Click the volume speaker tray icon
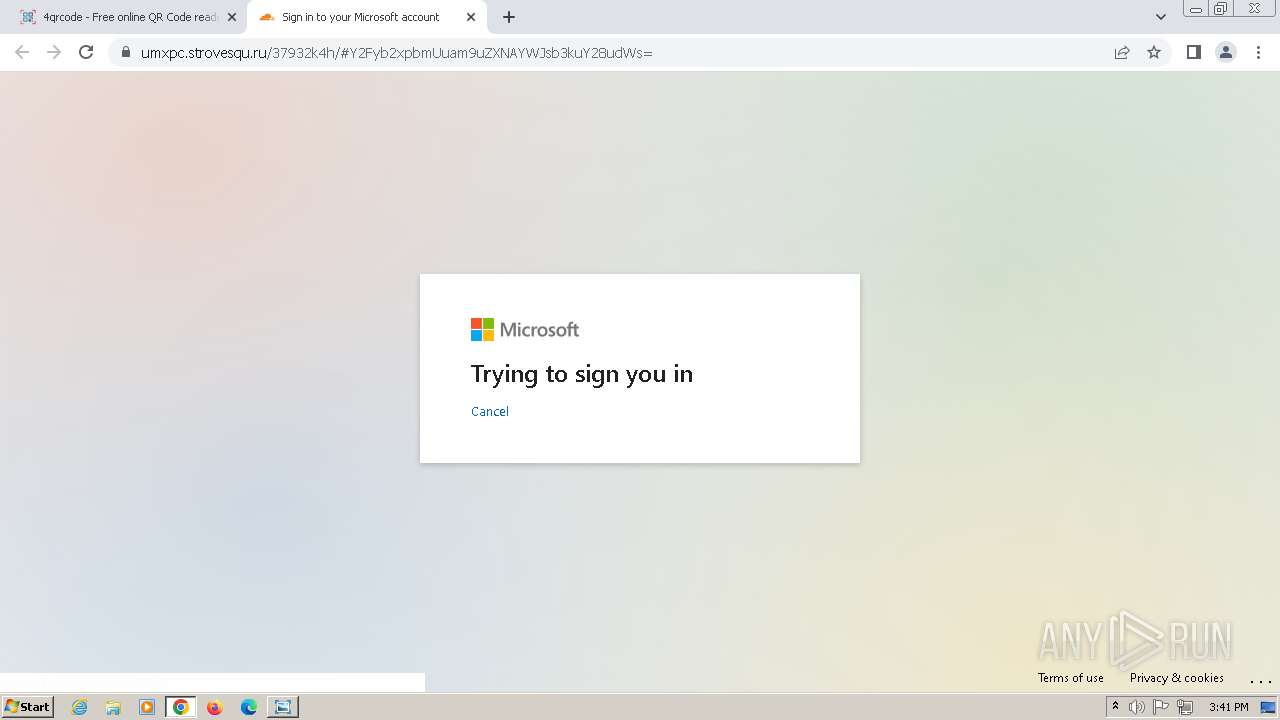 (1137, 707)
